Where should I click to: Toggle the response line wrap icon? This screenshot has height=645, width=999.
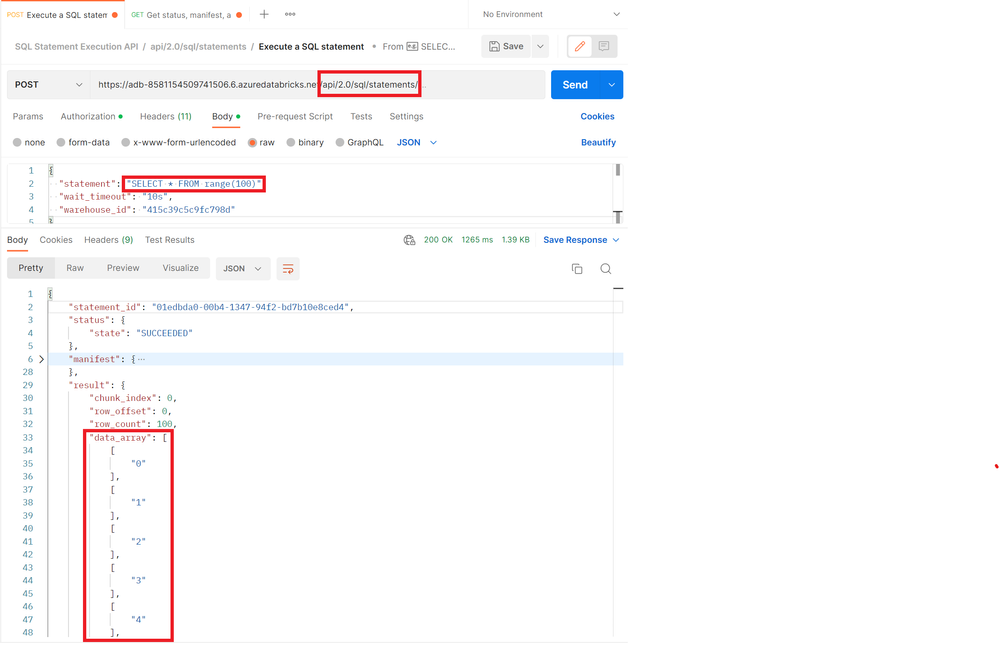tap(288, 269)
